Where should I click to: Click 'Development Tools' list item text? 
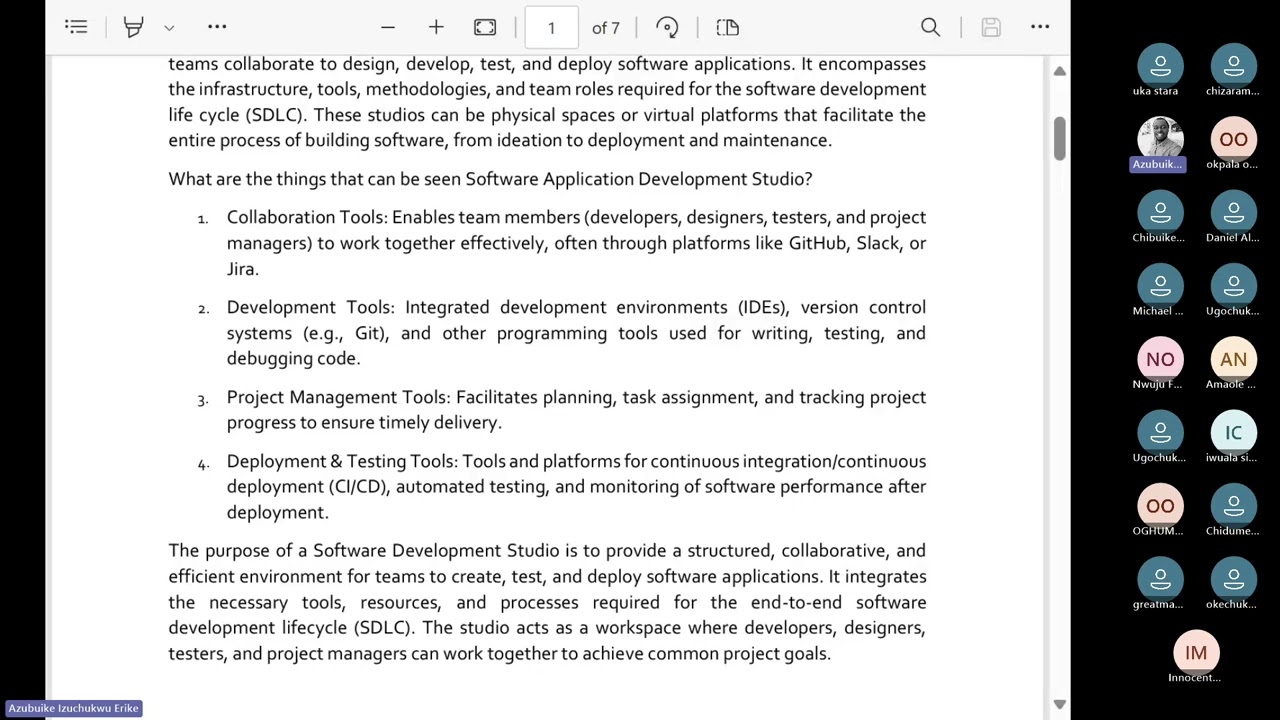[309, 307]
